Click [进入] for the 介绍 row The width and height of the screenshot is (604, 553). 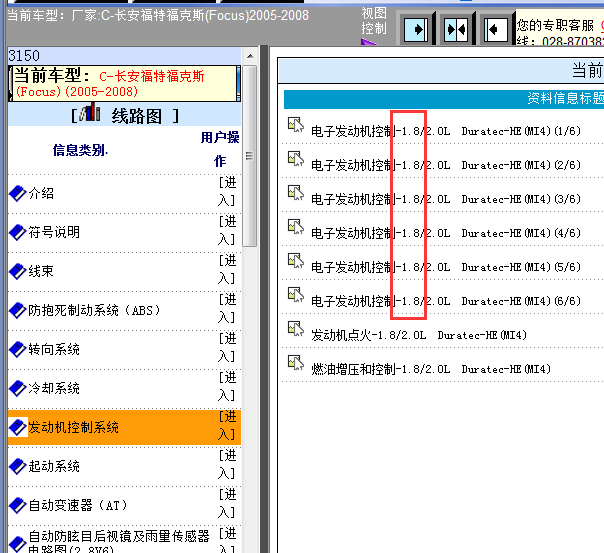[227, 191]
